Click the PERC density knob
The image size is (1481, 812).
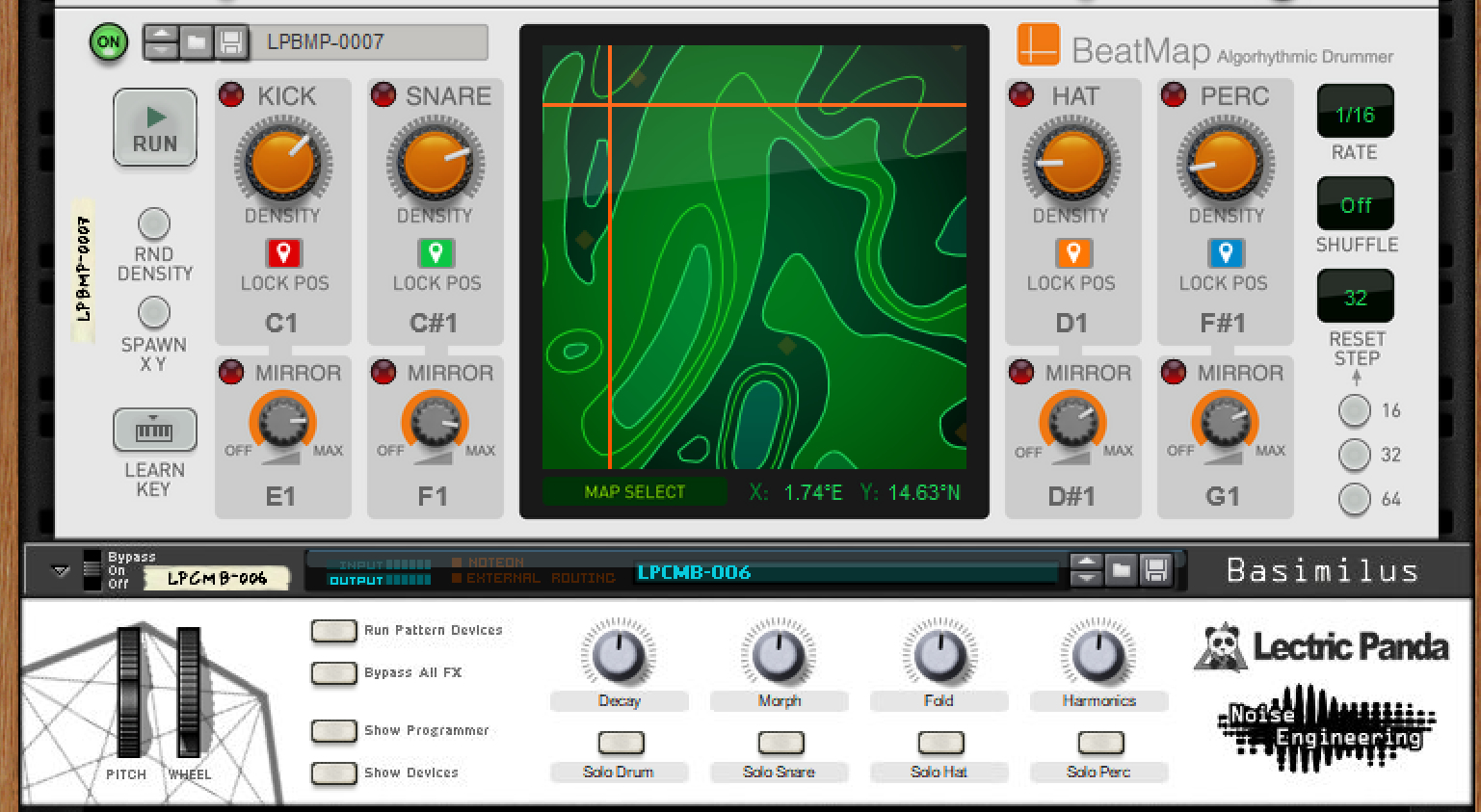point(1225,163)
